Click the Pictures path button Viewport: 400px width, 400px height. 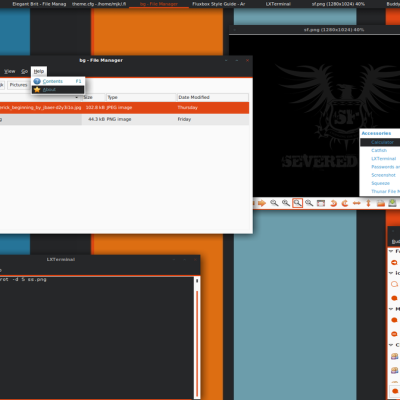tap(18, 85)
